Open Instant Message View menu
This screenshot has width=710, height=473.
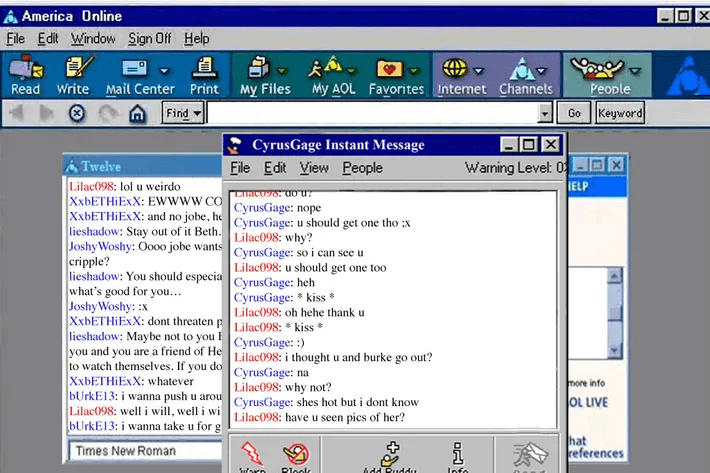(x=314, y=168)
